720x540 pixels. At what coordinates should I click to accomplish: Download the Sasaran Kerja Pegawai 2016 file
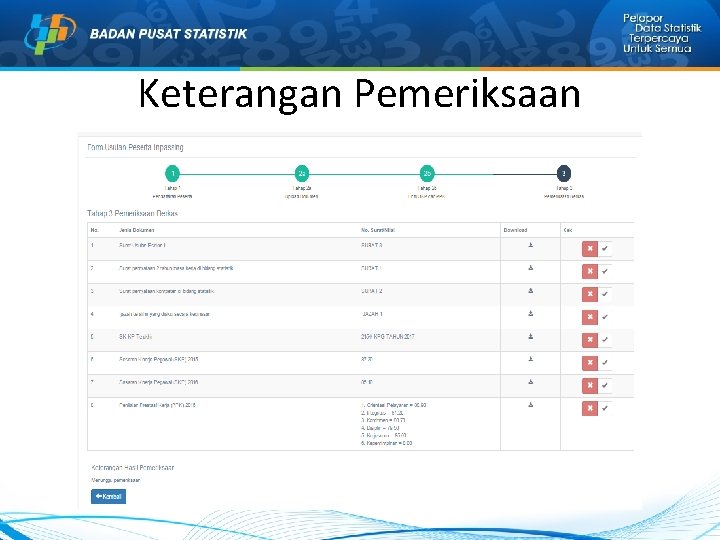(530, 382)
